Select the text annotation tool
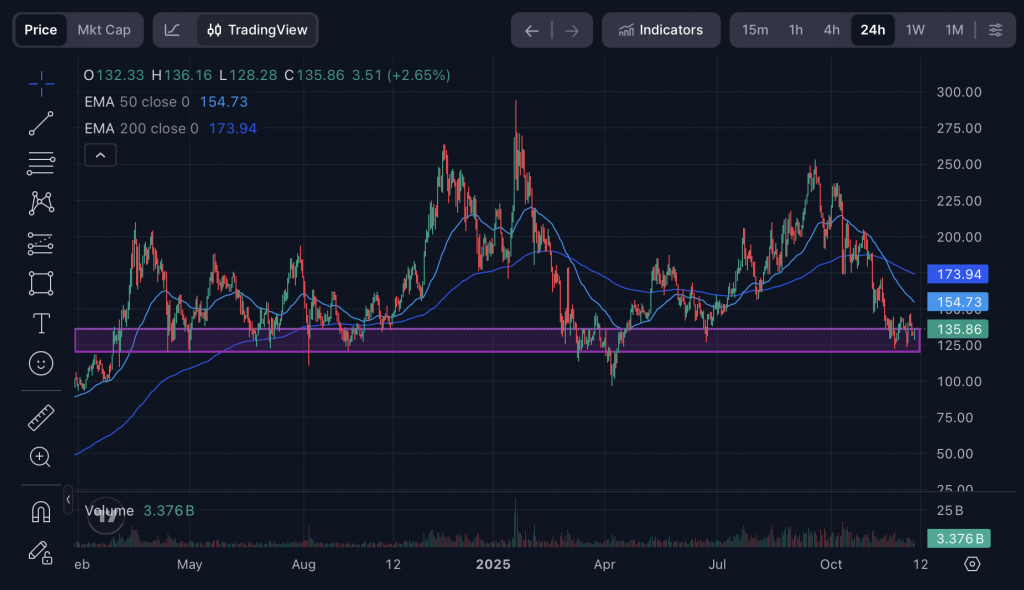This screenshot has width=1024, height=590. point(41,323)
